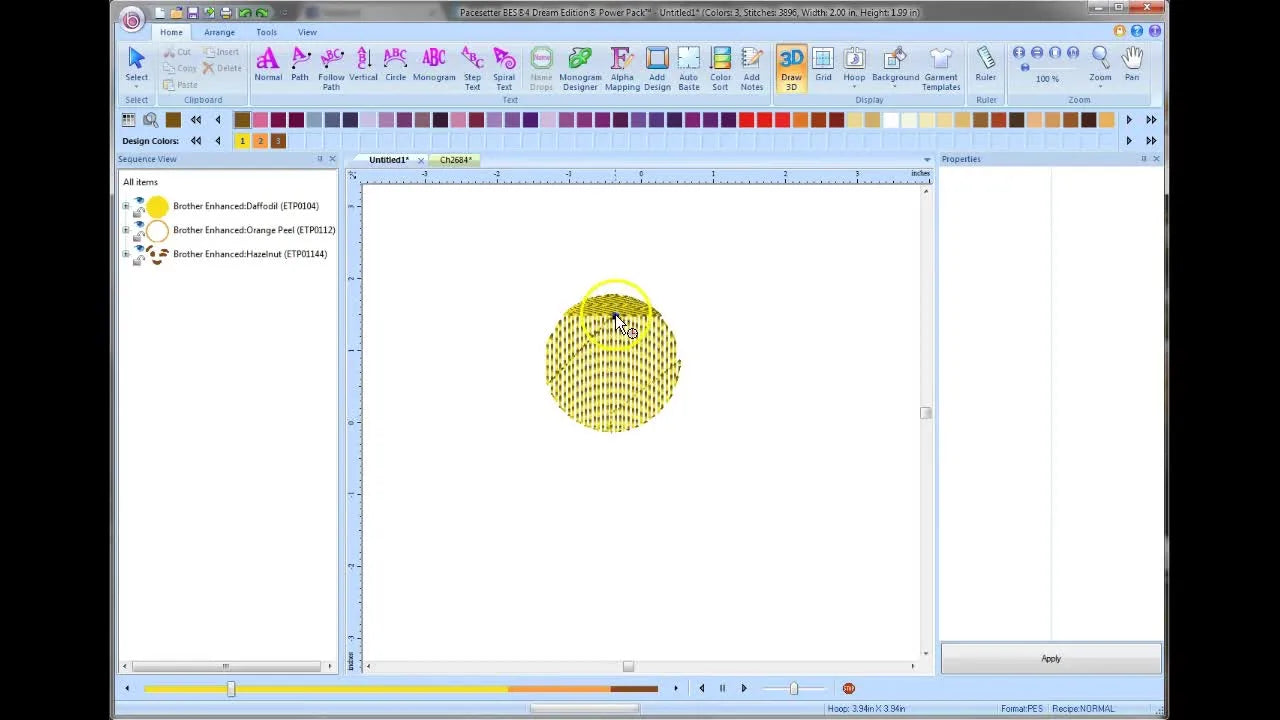Stop the stitch simulation

[849, 688]
